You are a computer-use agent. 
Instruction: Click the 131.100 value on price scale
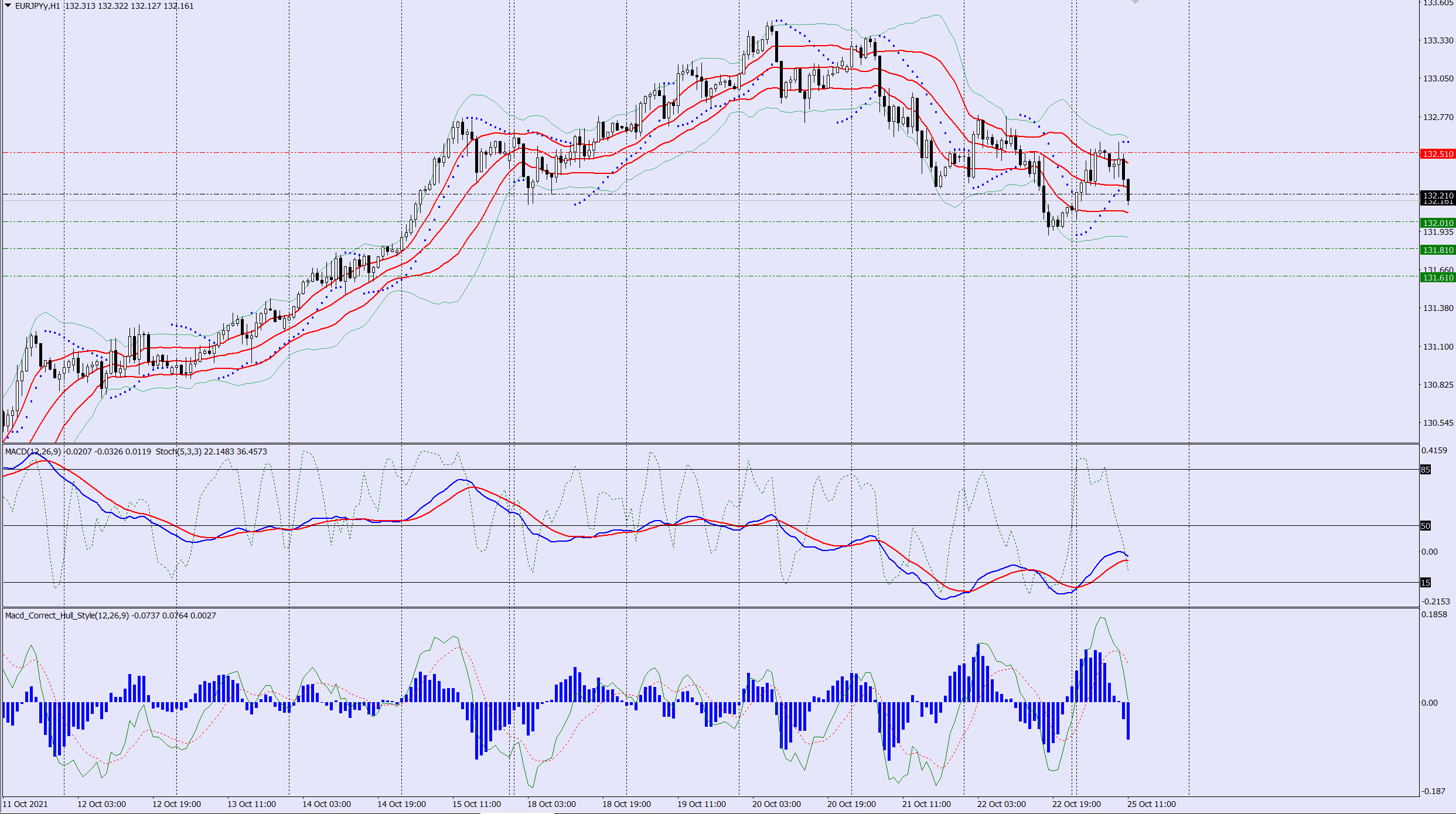pos(1438,347)
